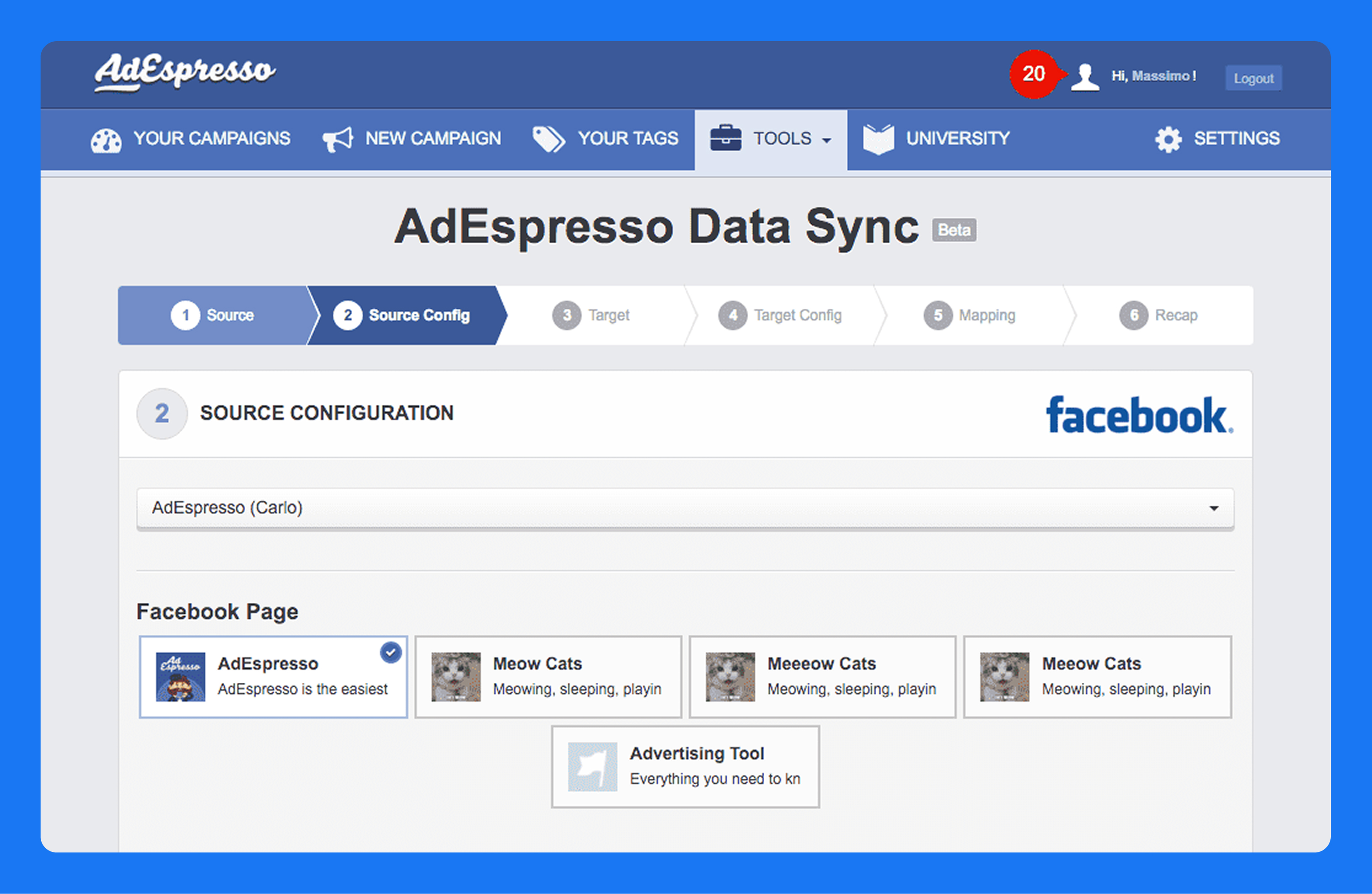The image size is (1372, 894).
Task: Click the Advertising Tool flag thumbnail
Action: tap(593, 766)
